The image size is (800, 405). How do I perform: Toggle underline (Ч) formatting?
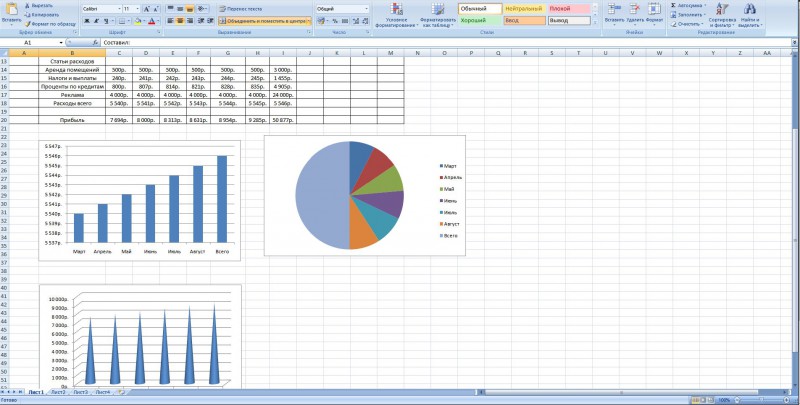[106, 21]
